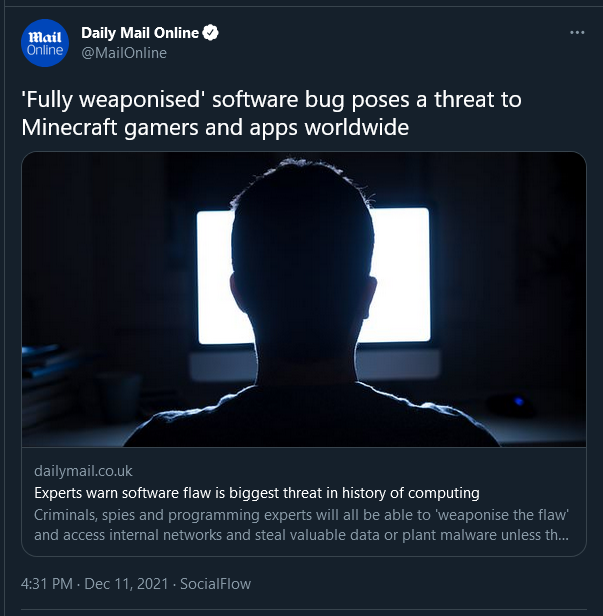Open the SocialFlow source label

click(x=215, y=584)
